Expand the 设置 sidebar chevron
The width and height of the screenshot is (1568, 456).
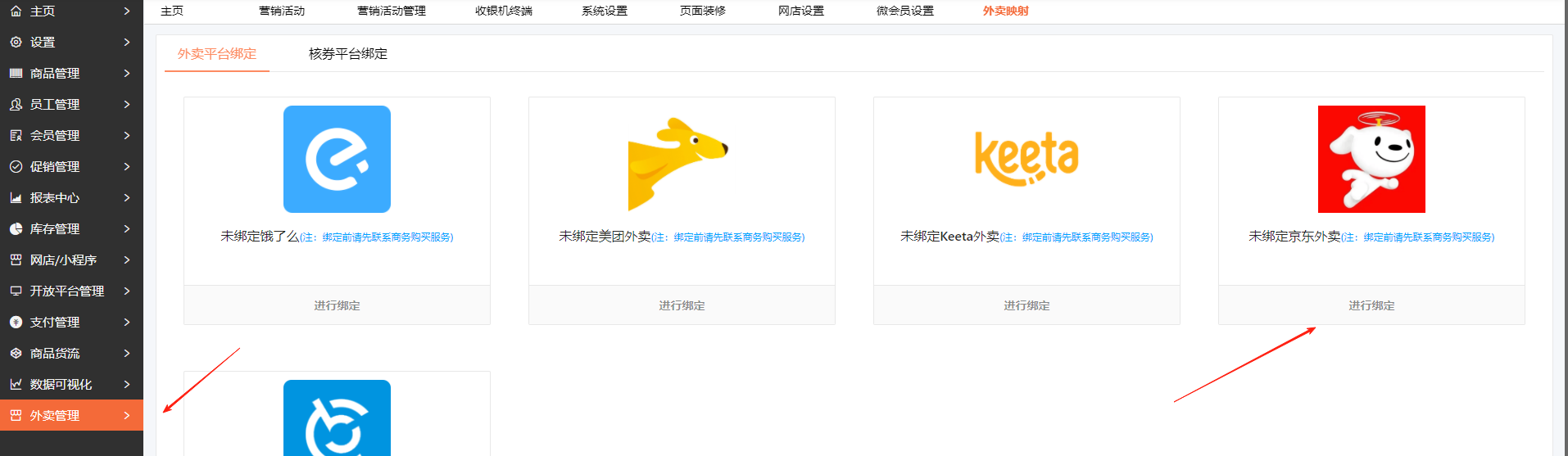(x=127, y=42)
